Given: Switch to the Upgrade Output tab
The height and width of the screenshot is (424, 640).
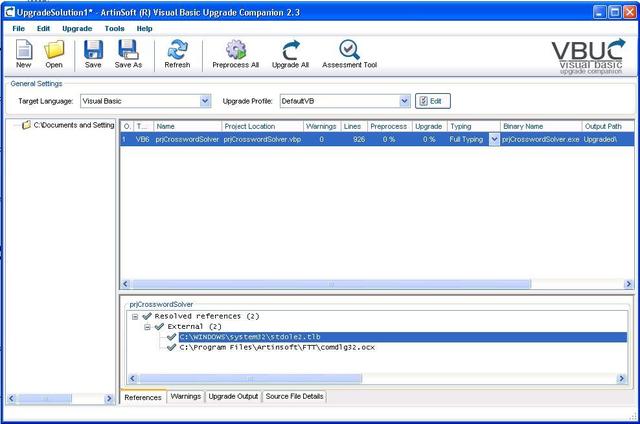Looking at the screenshot, I should point(233,396).
